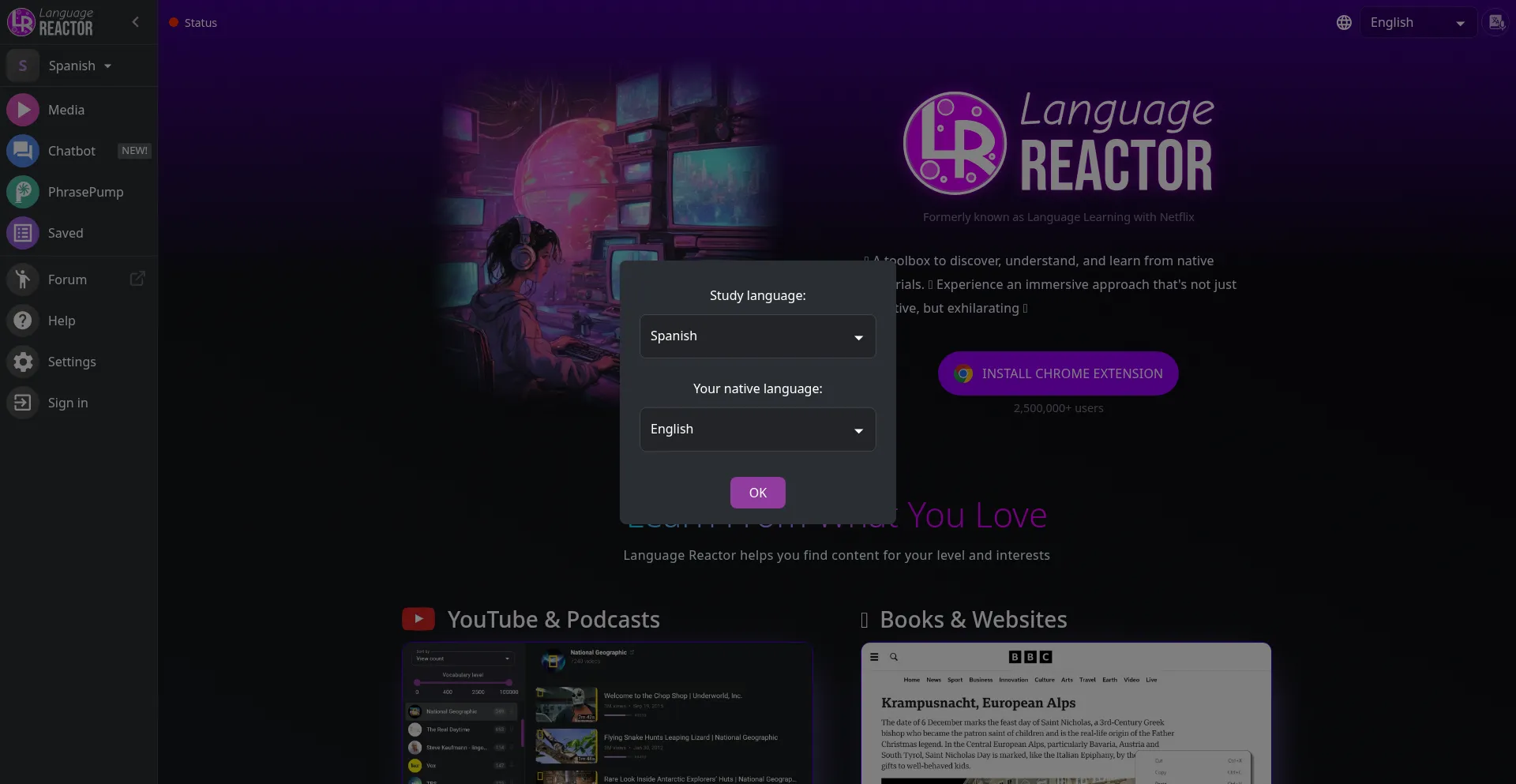Click the external link icon next to Forum
This screenshot has height=784, width=1516.
pos(137,279)
